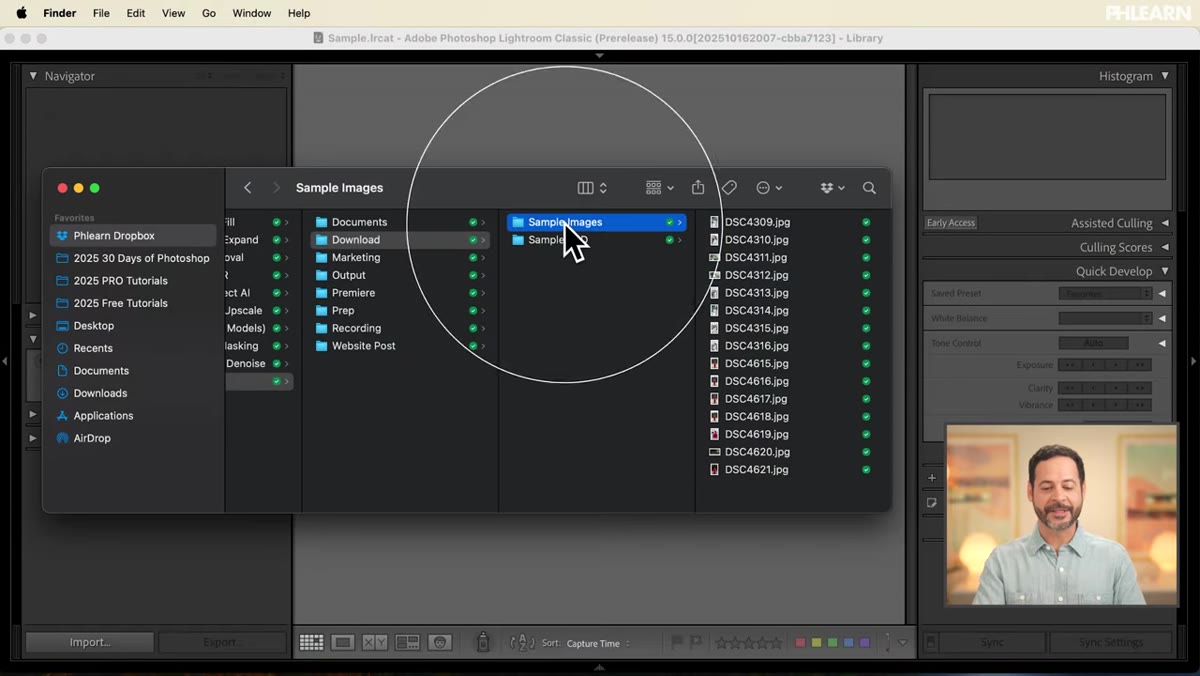Select Documents in Finder sidebar
Image resolution: width=1200 pixels, height=676 pixels.
coord(101,371)
